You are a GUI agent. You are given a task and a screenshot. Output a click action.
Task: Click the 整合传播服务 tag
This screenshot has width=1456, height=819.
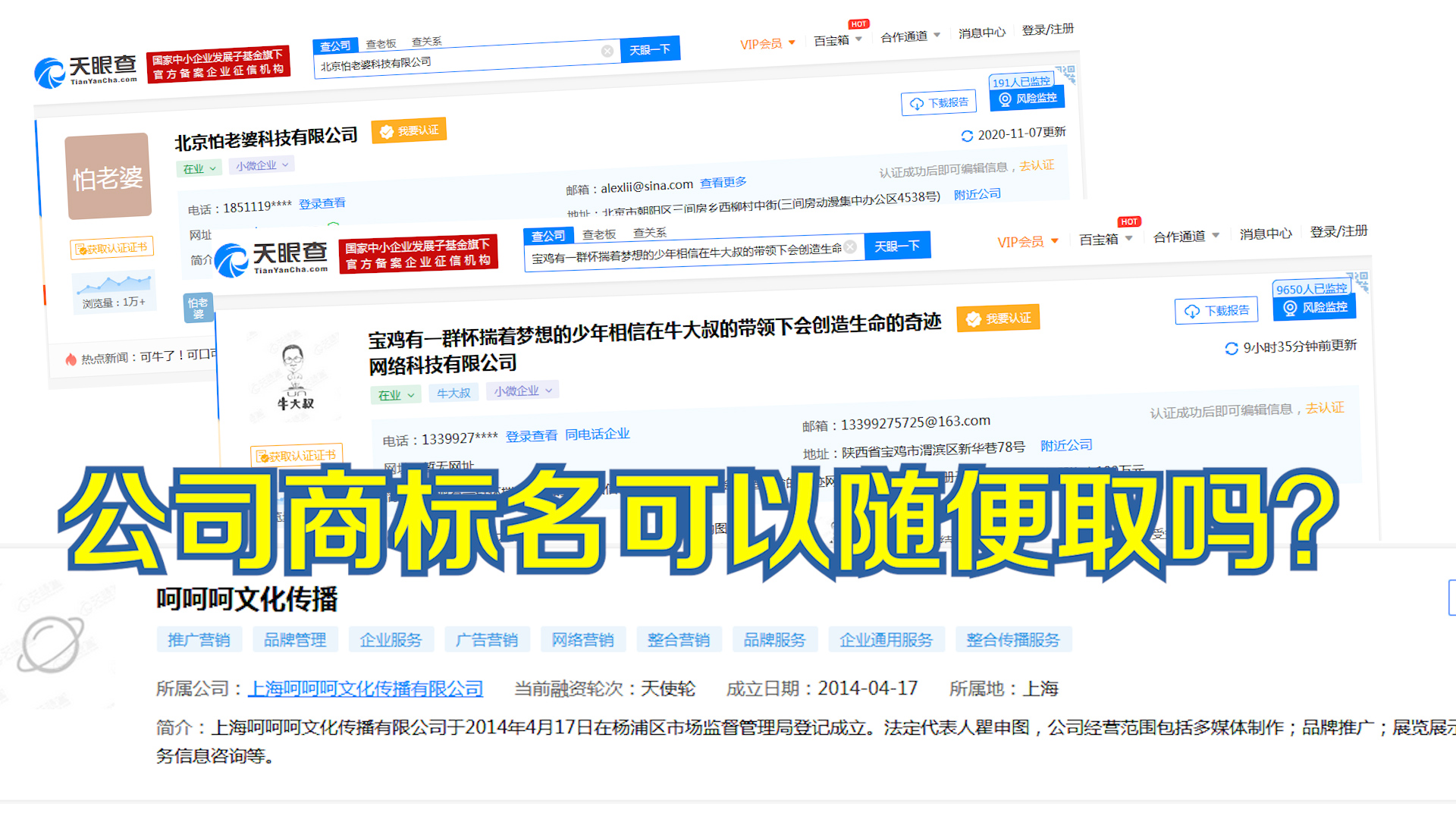[1013, 639]
